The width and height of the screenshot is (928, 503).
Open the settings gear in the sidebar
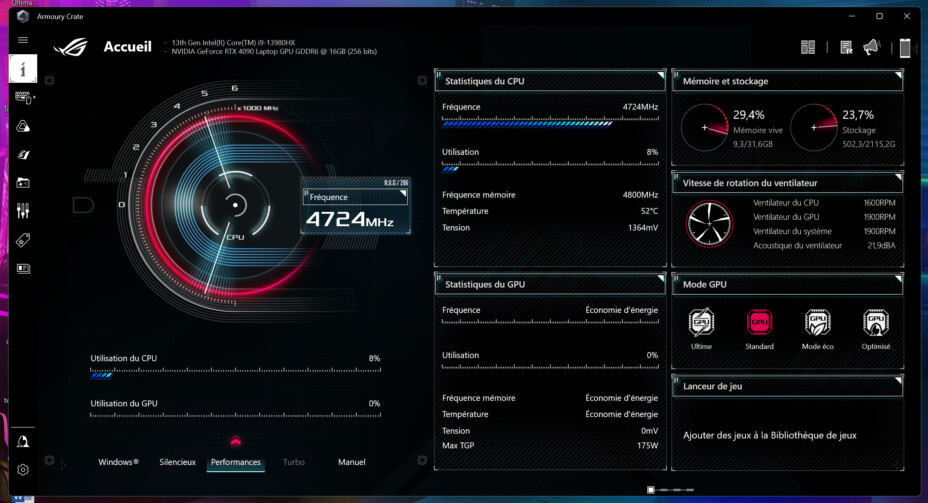click(x=23, y=470)
